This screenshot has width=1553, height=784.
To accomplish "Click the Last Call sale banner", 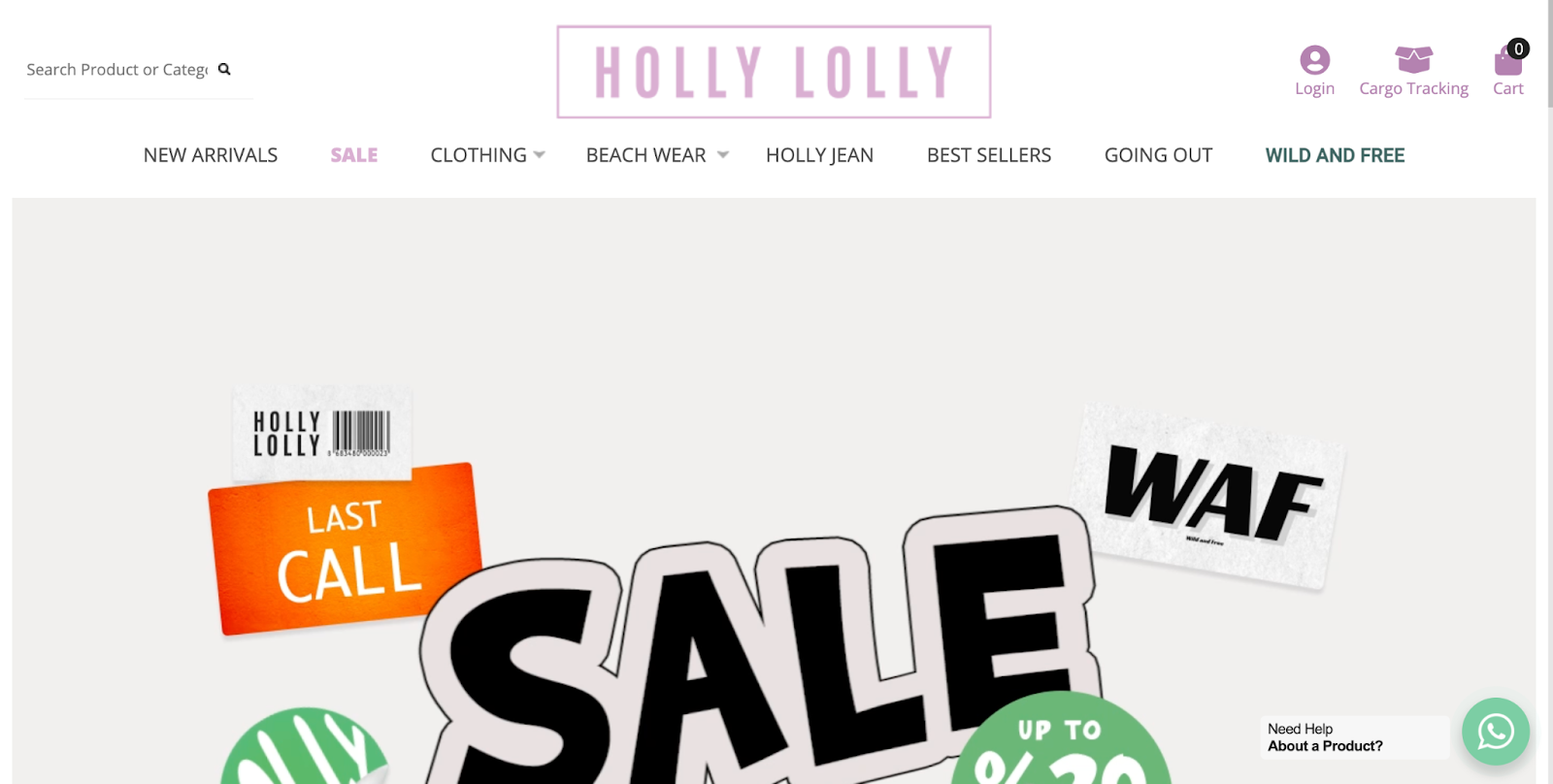I will [347, 549].
